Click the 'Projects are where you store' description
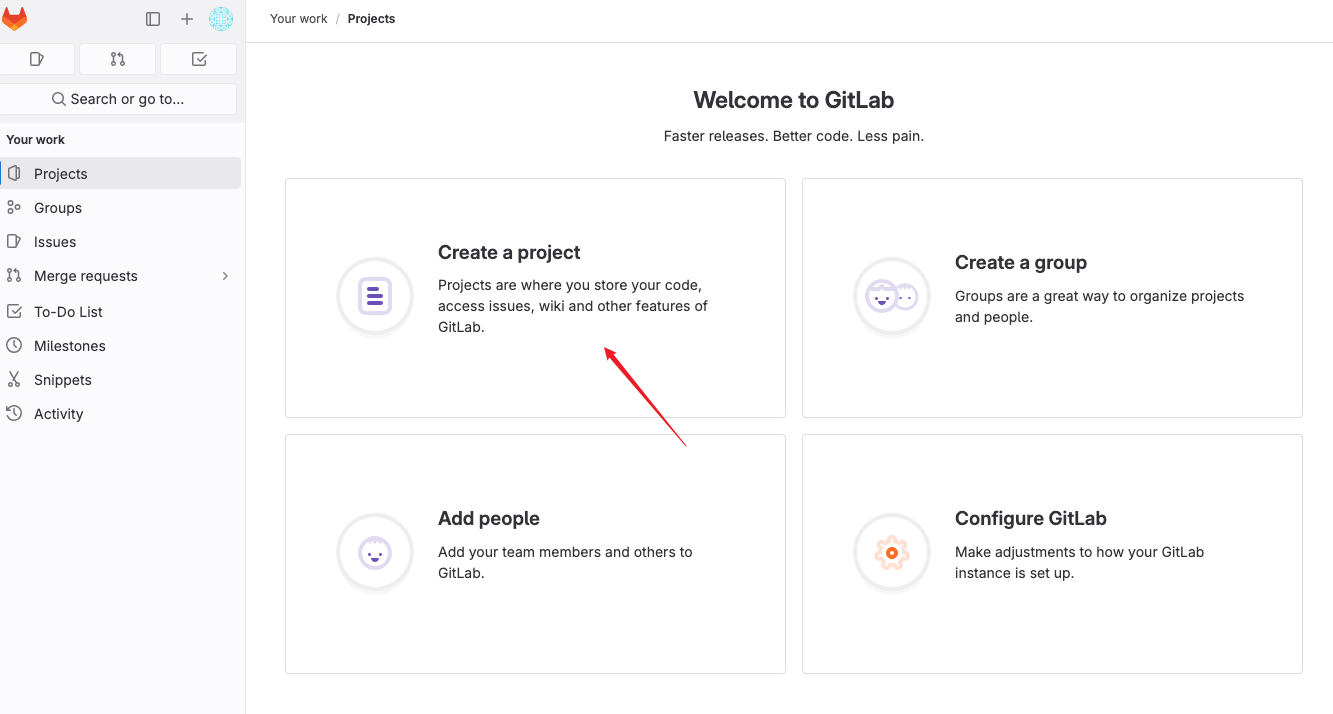1333x714 pixels. [573, 306]
